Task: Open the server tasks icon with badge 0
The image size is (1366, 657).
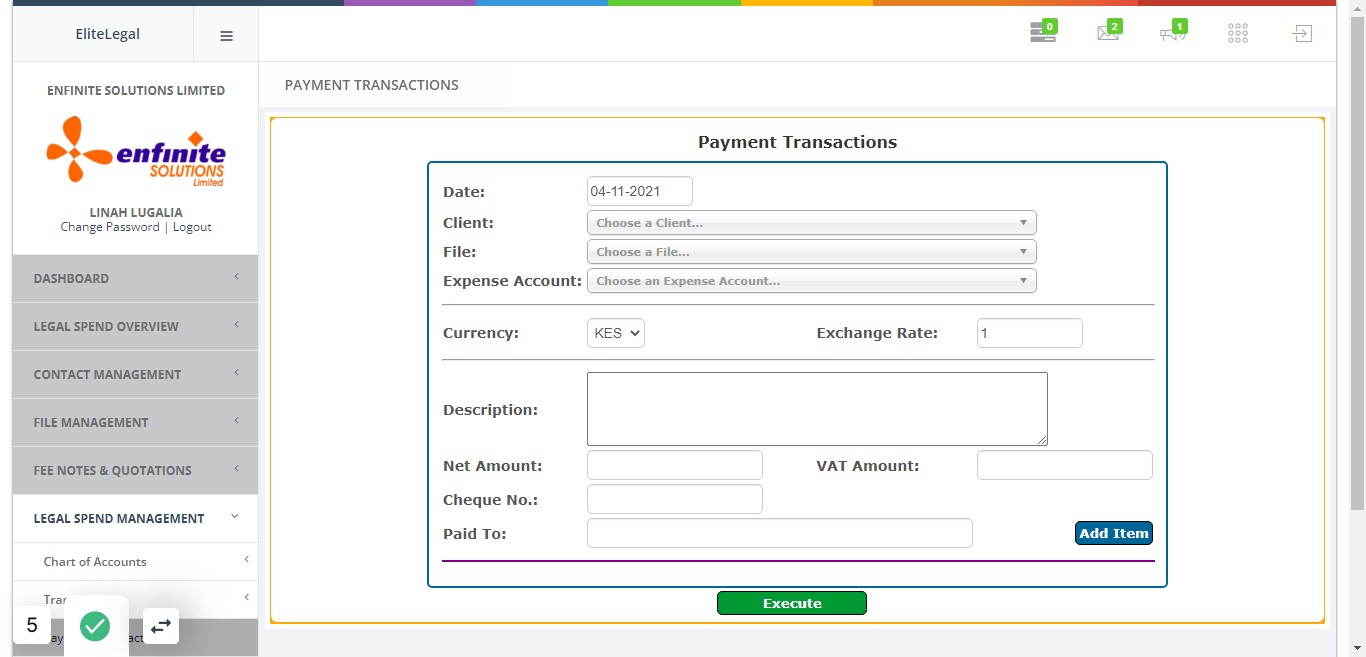Action: pyautogui.click(x=1043, y=33)
